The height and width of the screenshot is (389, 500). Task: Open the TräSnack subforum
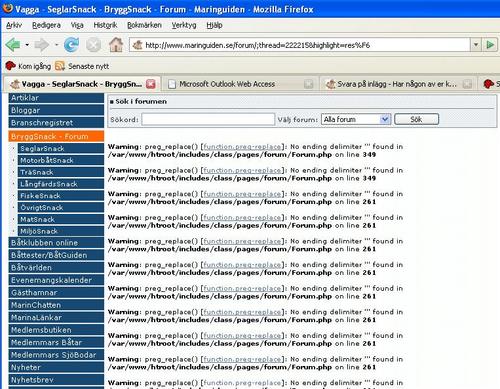click(61, 172)
